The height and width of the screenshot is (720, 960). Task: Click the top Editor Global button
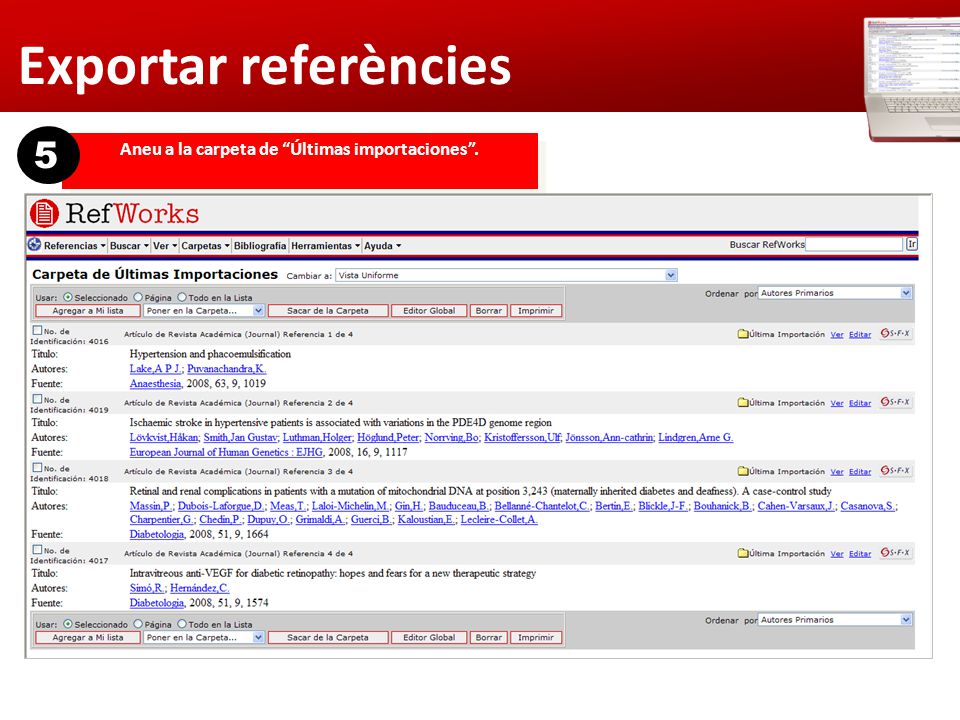429,310
